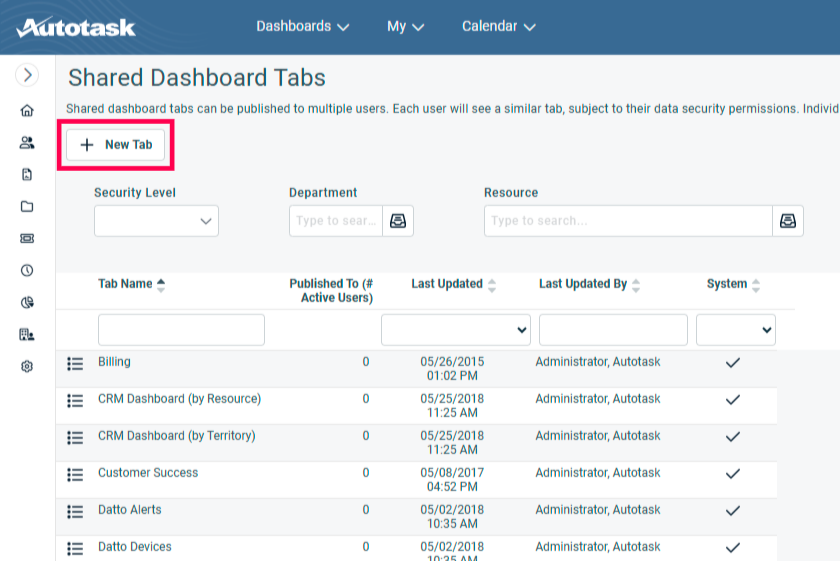Open the Security Level dropdown

[x=156, y=221]
